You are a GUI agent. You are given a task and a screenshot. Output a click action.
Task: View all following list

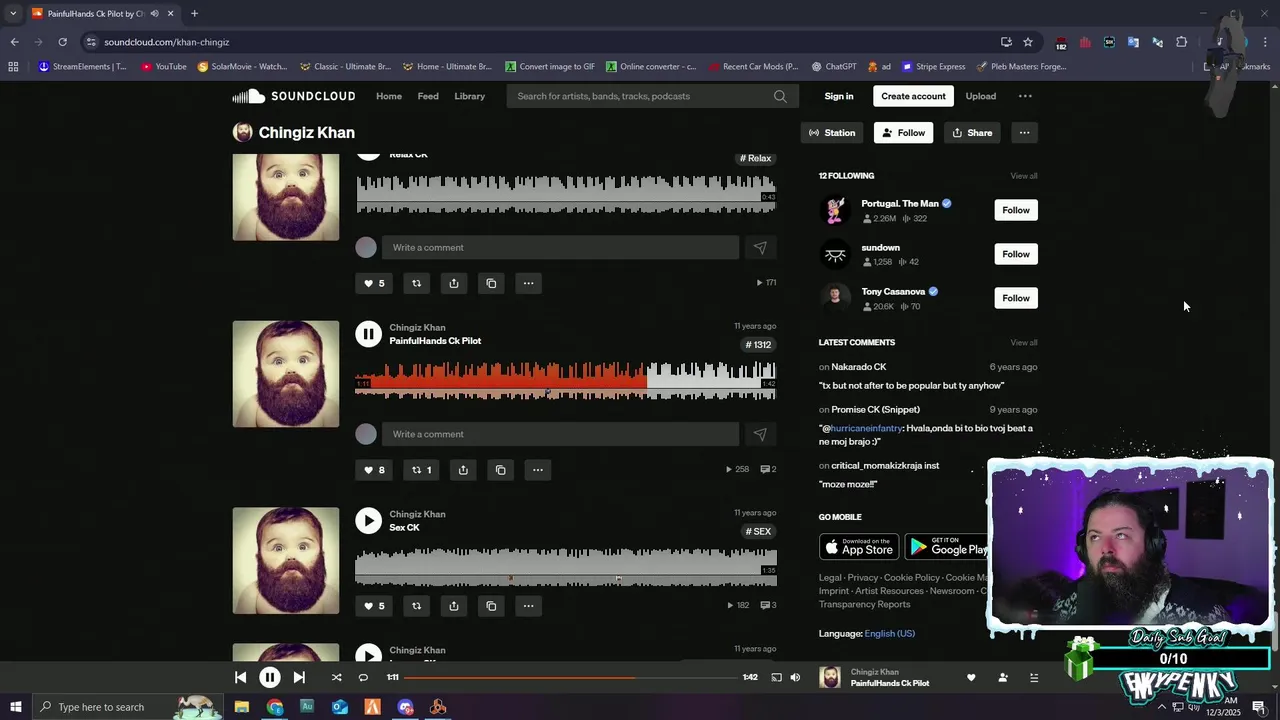point(1024,176)
